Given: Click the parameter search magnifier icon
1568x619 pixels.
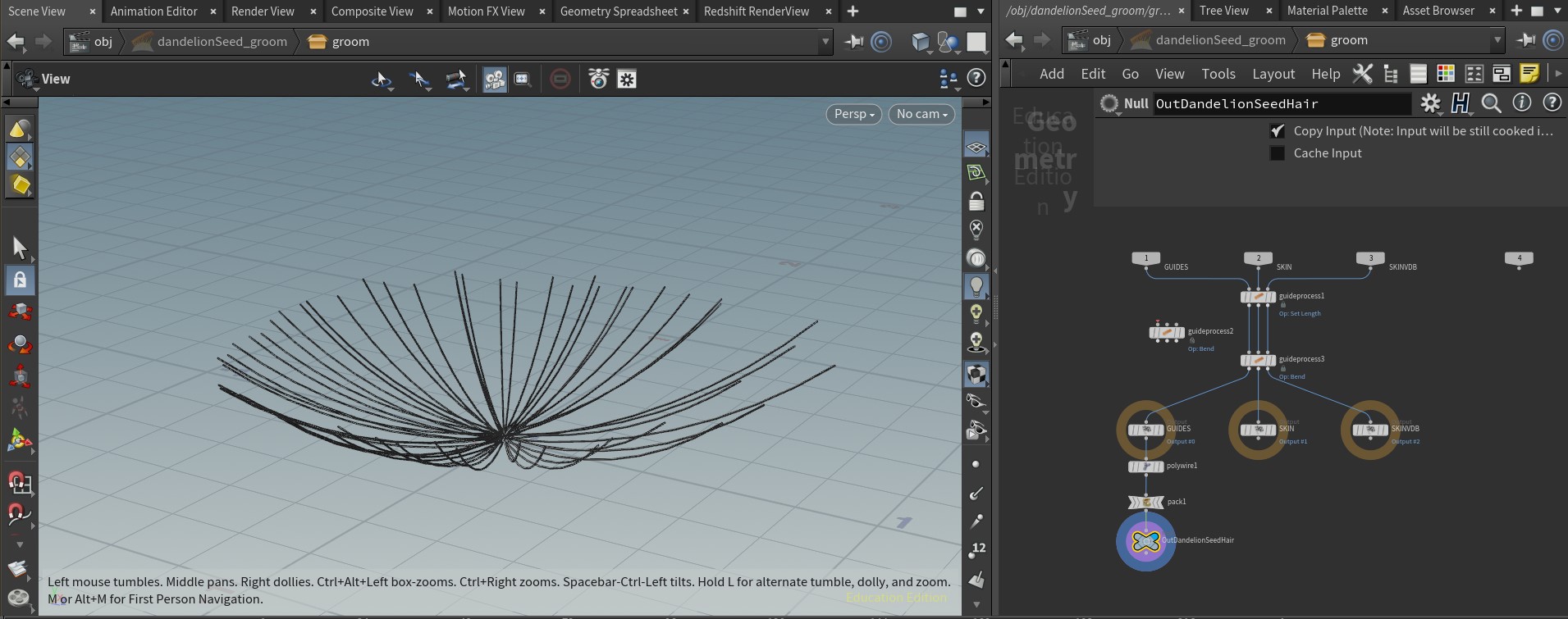Looking at the screenshot, I should 1491,103.
